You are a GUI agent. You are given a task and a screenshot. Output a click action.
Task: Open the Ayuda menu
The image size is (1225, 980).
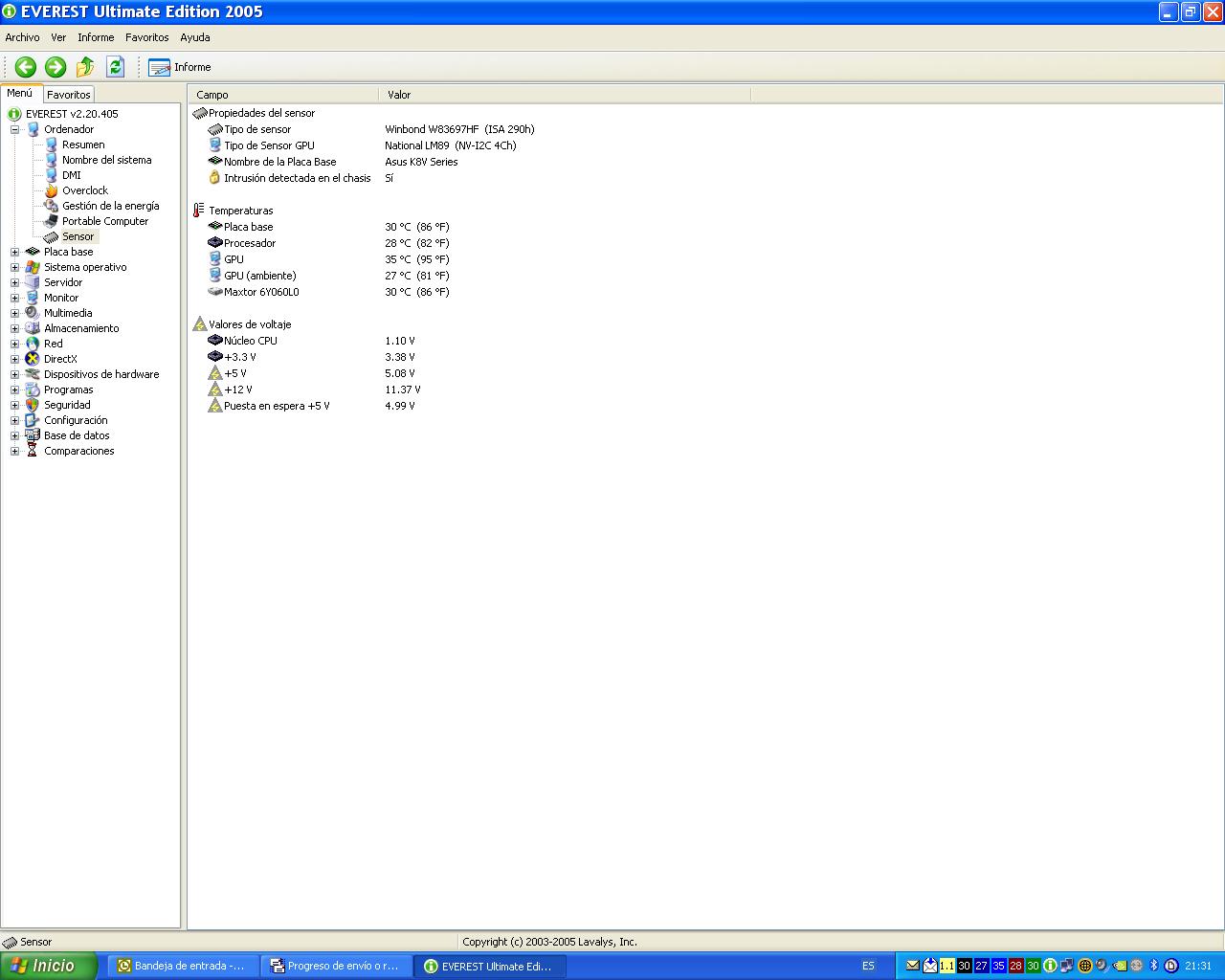click(x=195, y=37)
